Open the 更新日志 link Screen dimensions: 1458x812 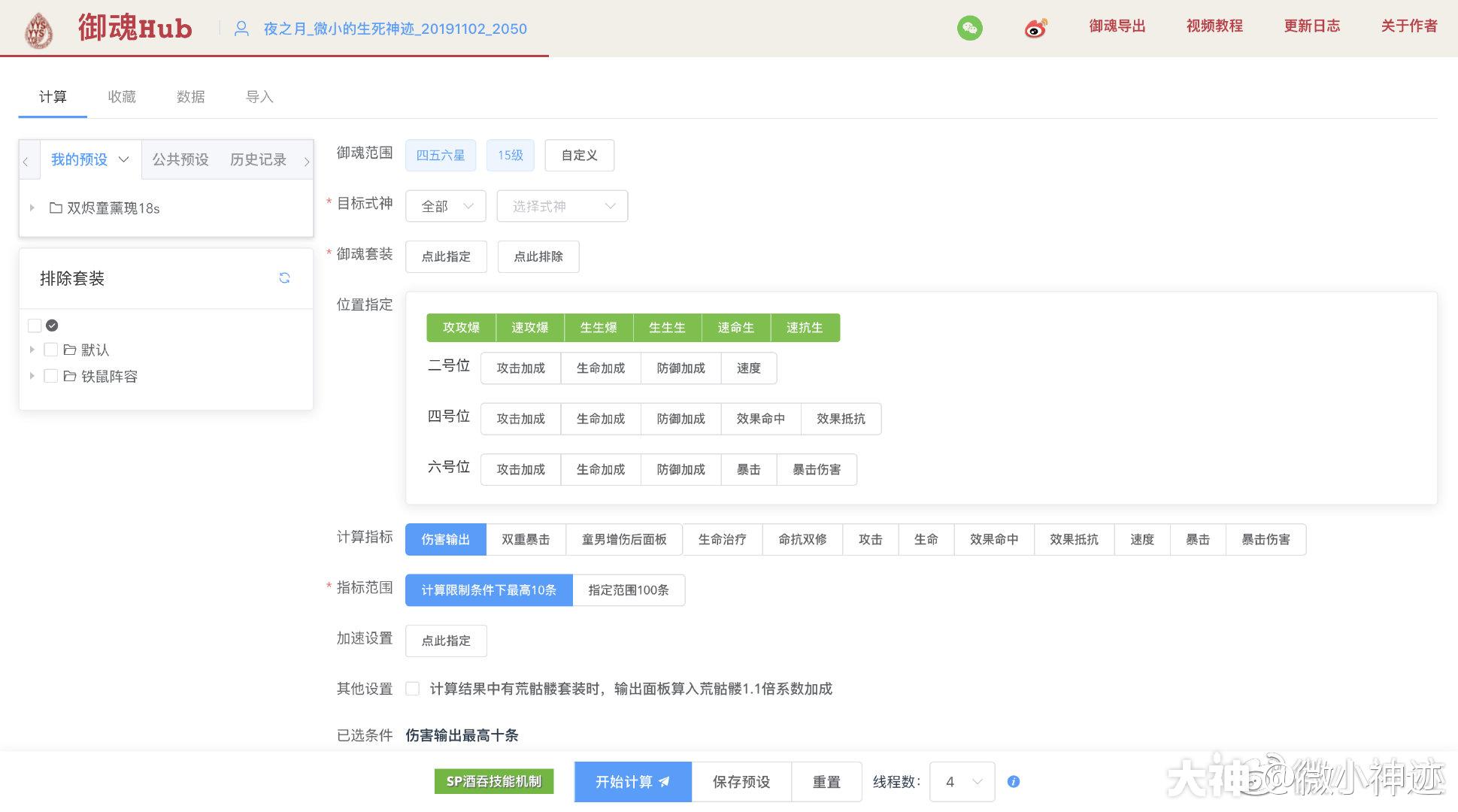click(1312, 26)
